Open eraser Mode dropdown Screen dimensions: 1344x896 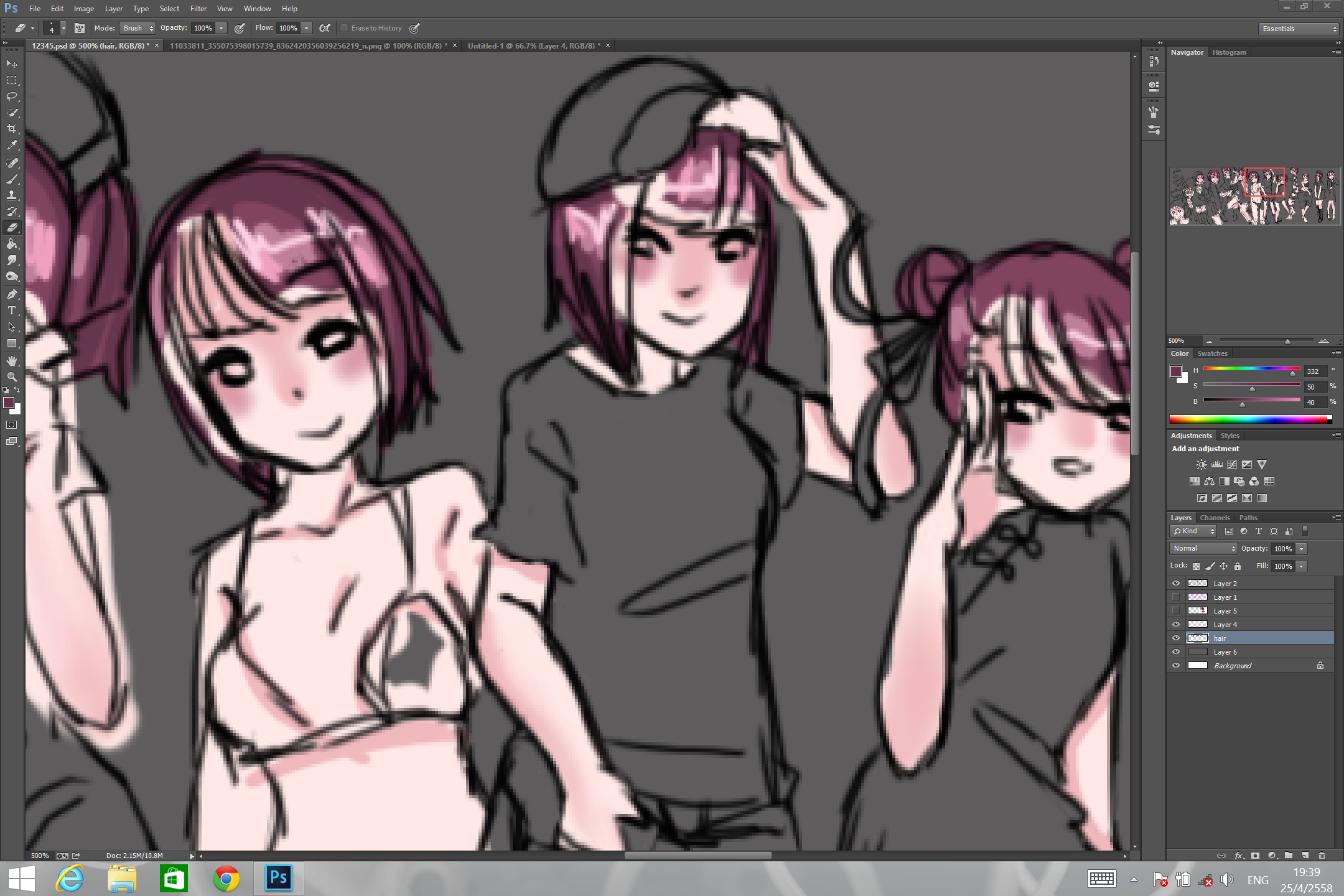coord(138,28)
